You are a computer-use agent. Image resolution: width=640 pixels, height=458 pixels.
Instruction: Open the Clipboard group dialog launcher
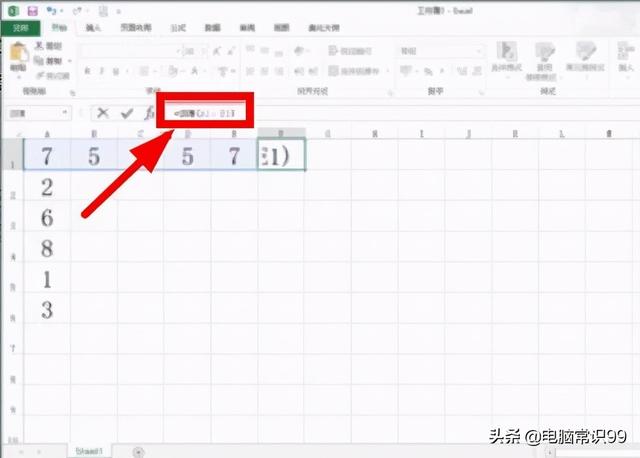(x=73, y=93)
